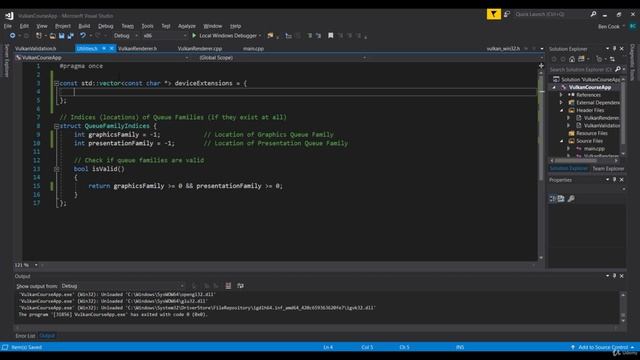This screenshot has height=360, width=640.
Task: Click the Save icon in the toolbar
Action: click(x=61, y=36)
